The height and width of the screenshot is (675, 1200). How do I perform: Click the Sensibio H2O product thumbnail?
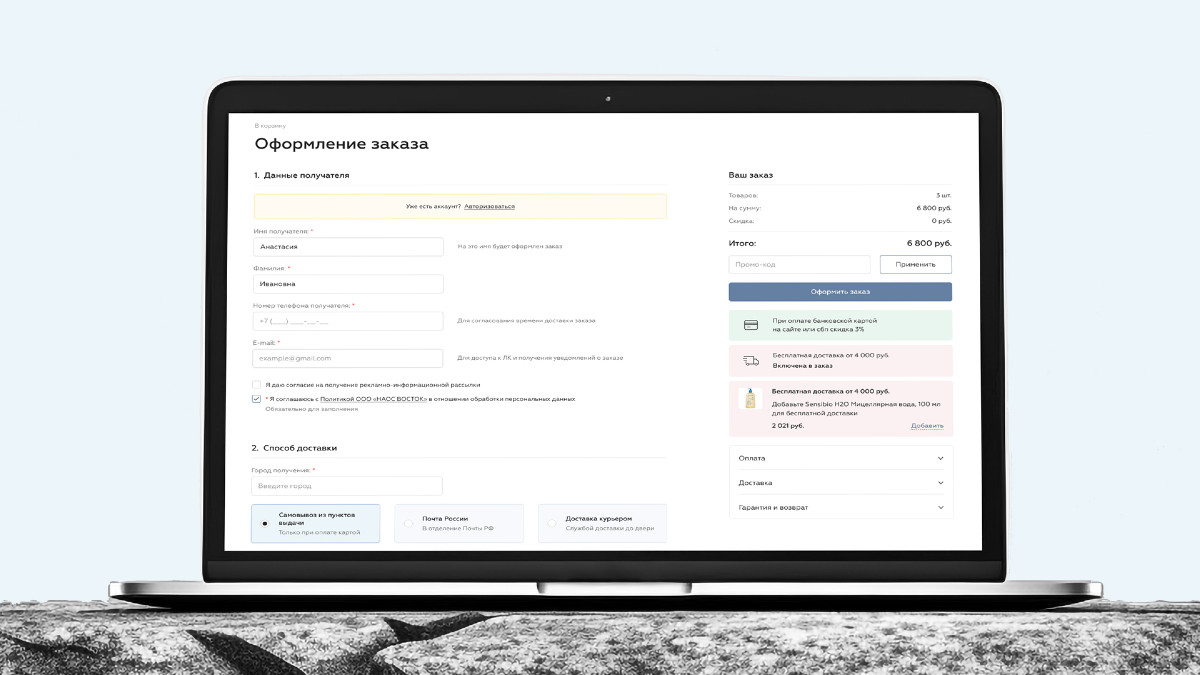coord(750,399)
